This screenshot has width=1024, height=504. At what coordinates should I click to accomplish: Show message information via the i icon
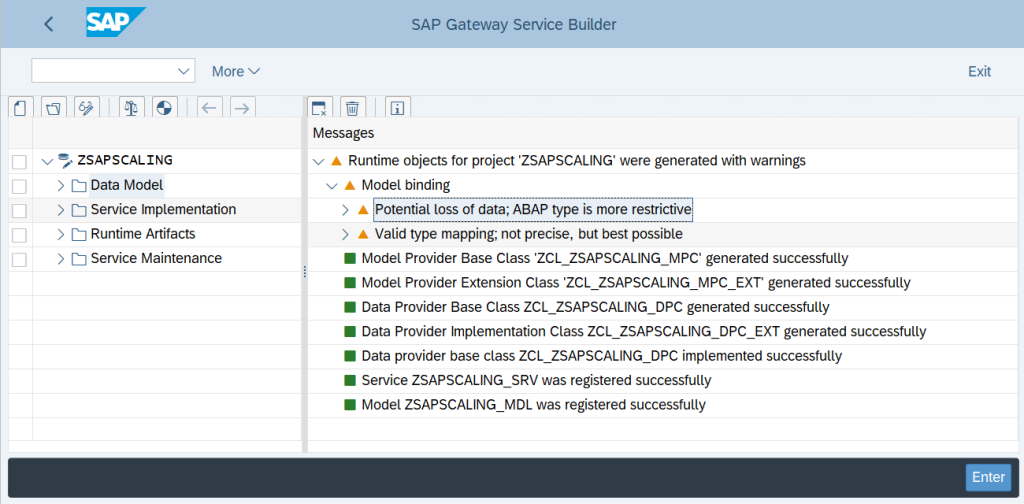coord(398,108)
